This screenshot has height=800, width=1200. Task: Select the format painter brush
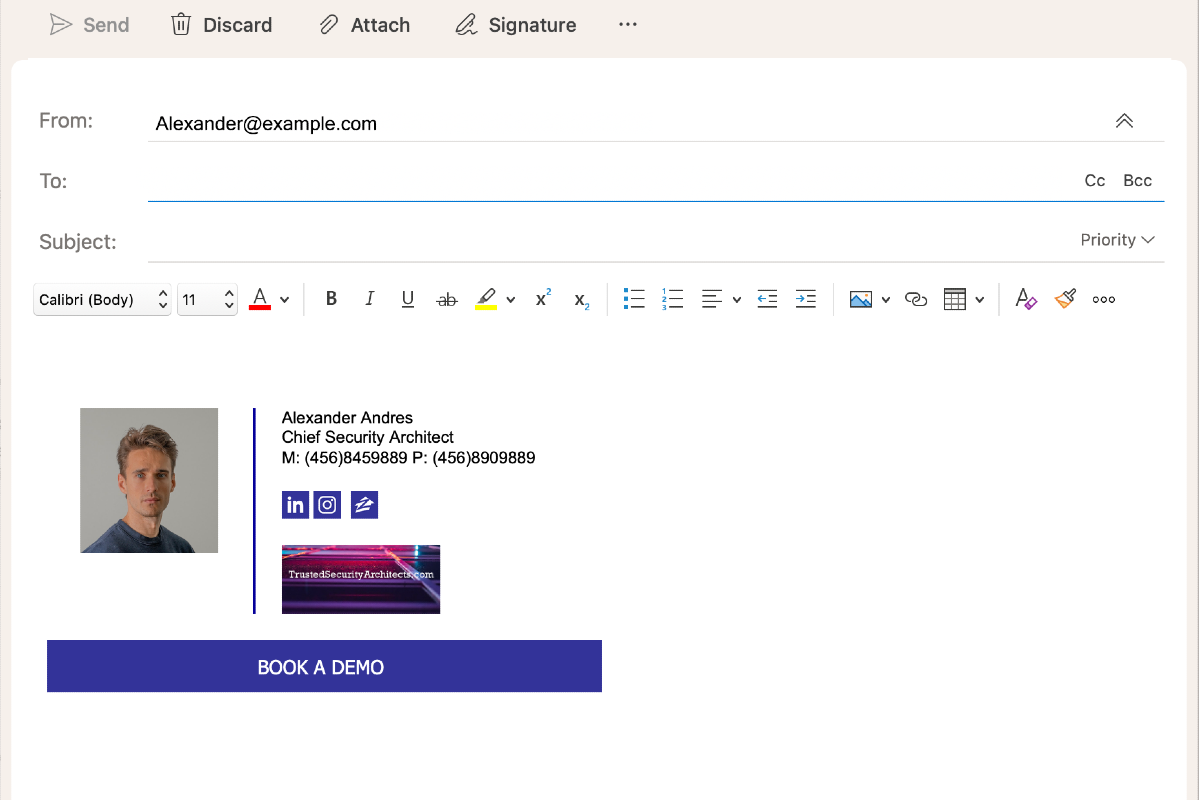point(1065,298)
